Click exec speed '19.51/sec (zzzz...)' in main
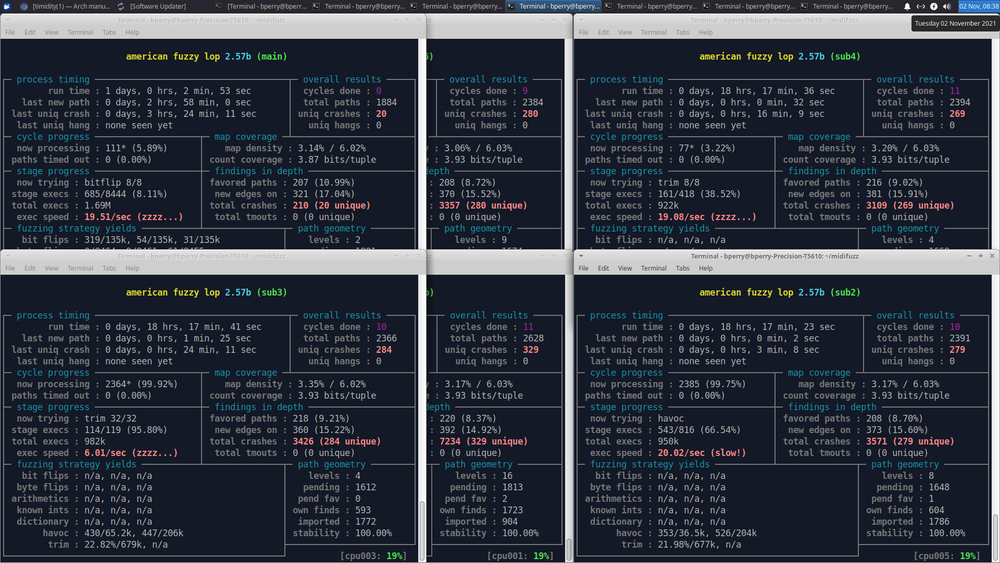 click(133, 217)
